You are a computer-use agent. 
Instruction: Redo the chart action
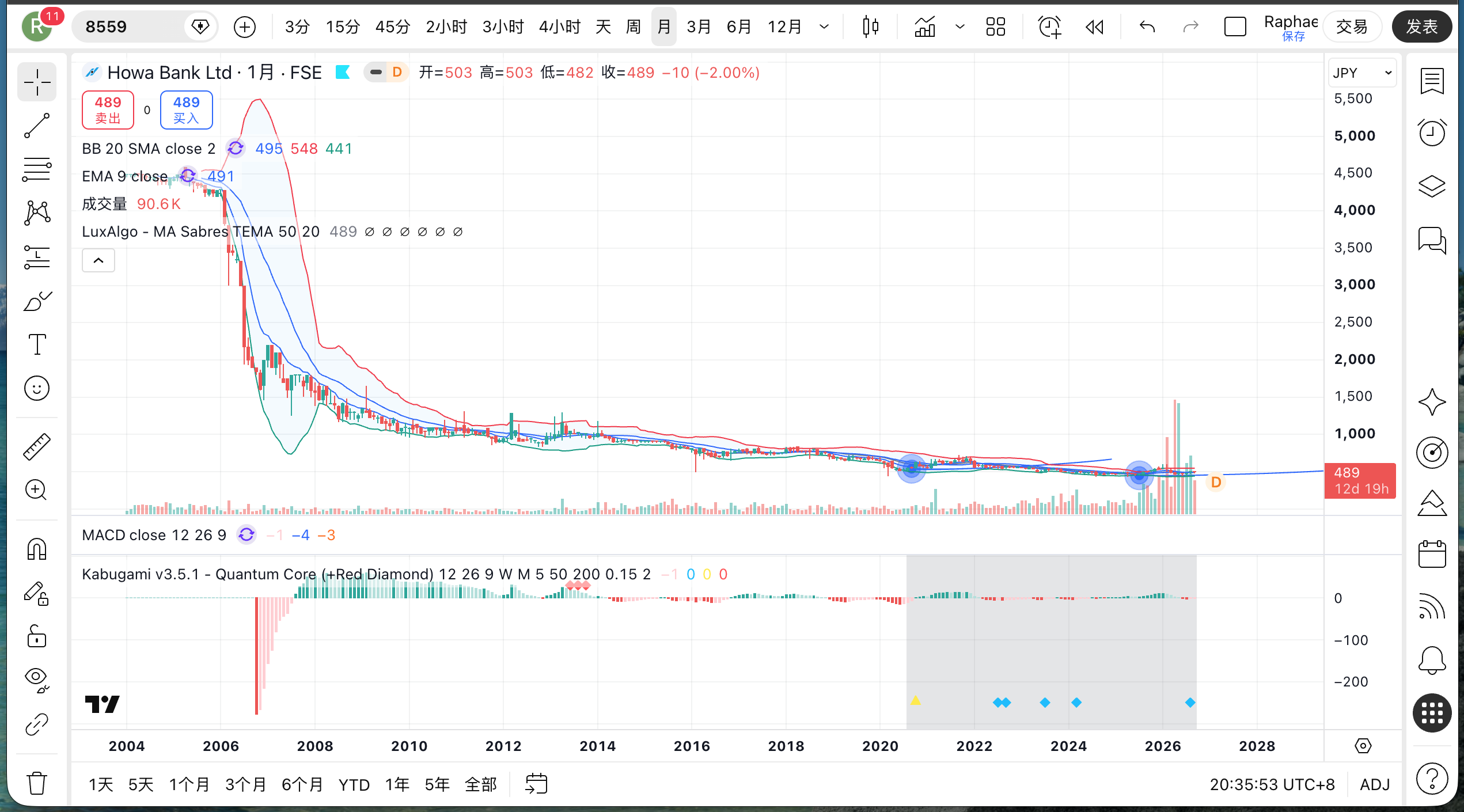click(x=1190, y=26)
